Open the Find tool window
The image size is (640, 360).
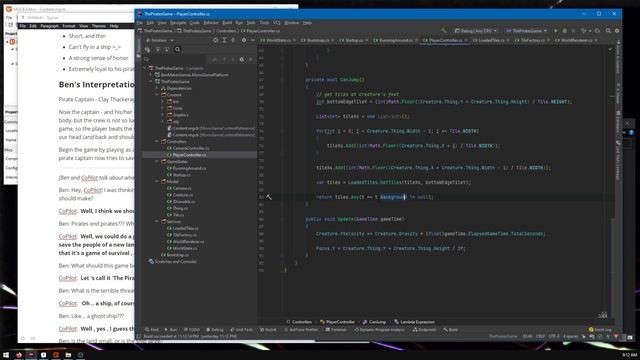[x=152, y=329]
